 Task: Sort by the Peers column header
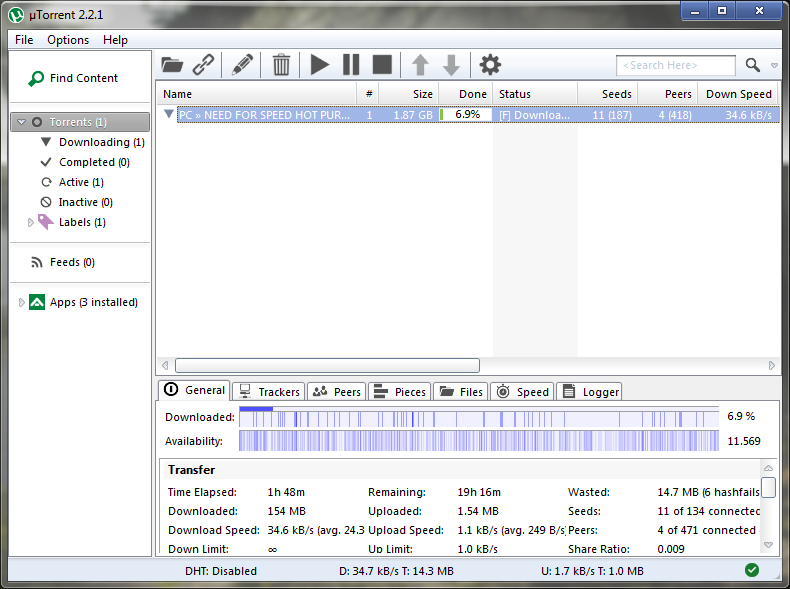coord(668,94)
